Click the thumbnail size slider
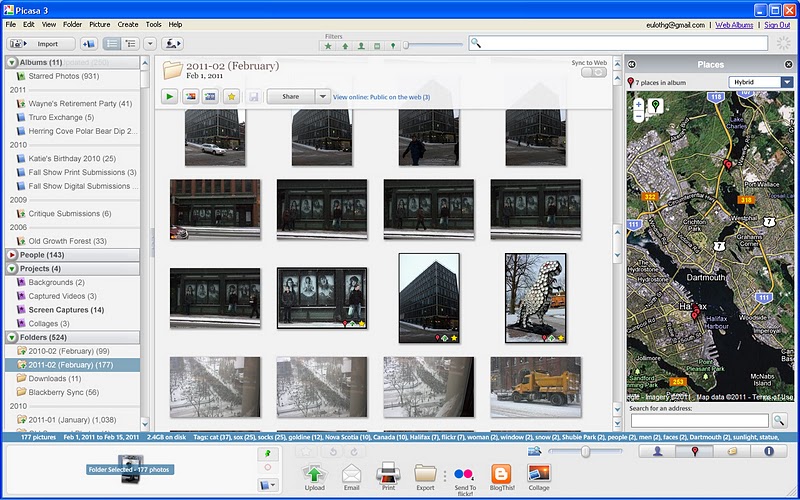 [585, 452]
